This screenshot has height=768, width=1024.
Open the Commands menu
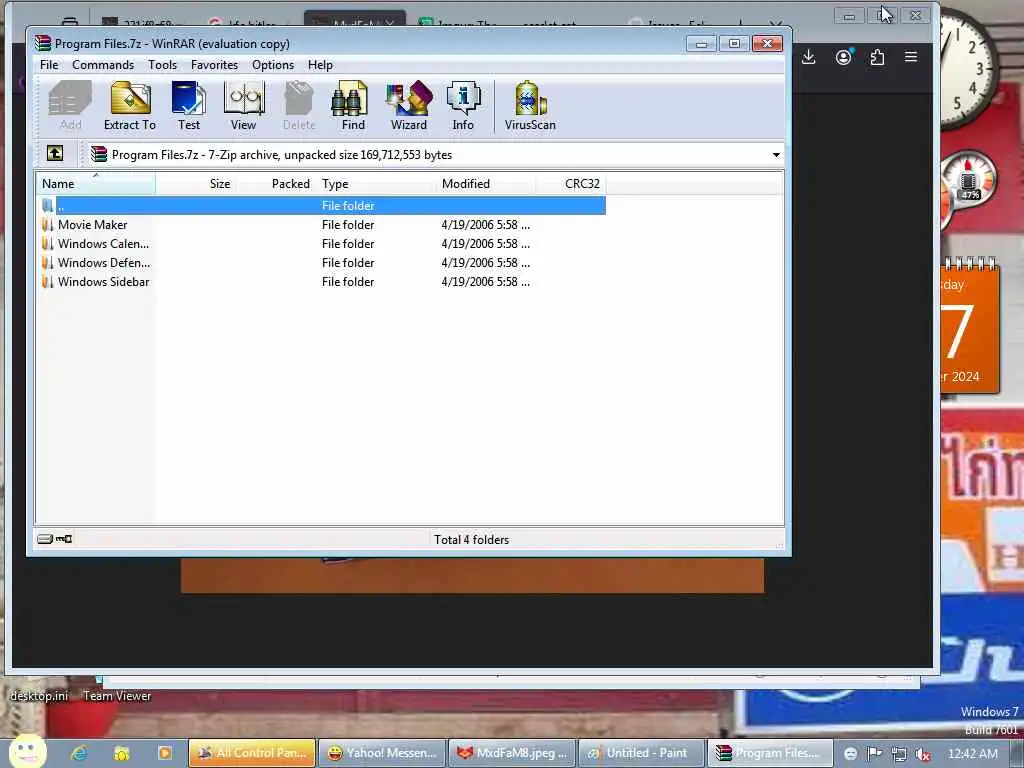tap(103, 65)
